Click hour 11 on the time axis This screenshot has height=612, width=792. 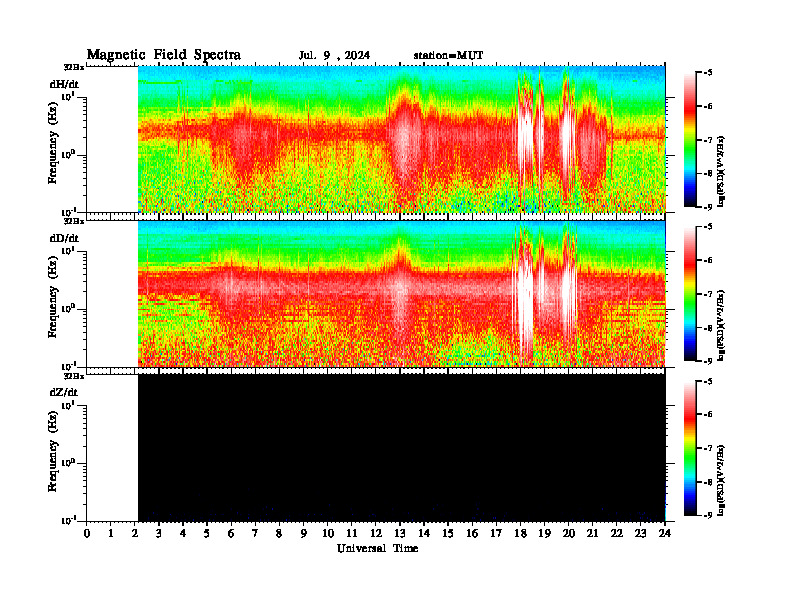(x=352, y=533)
